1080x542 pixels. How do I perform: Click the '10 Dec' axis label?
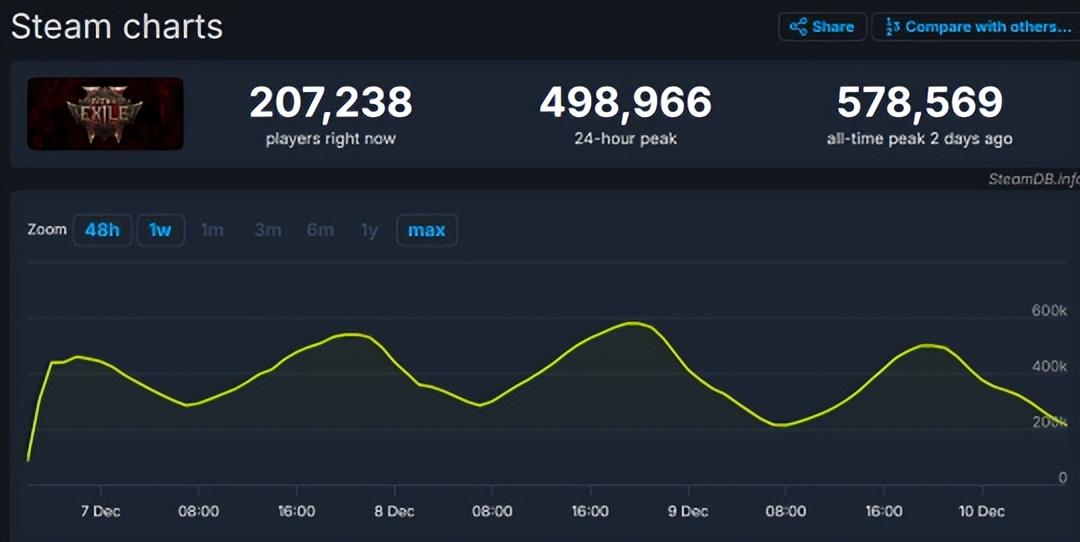point(982,511)
